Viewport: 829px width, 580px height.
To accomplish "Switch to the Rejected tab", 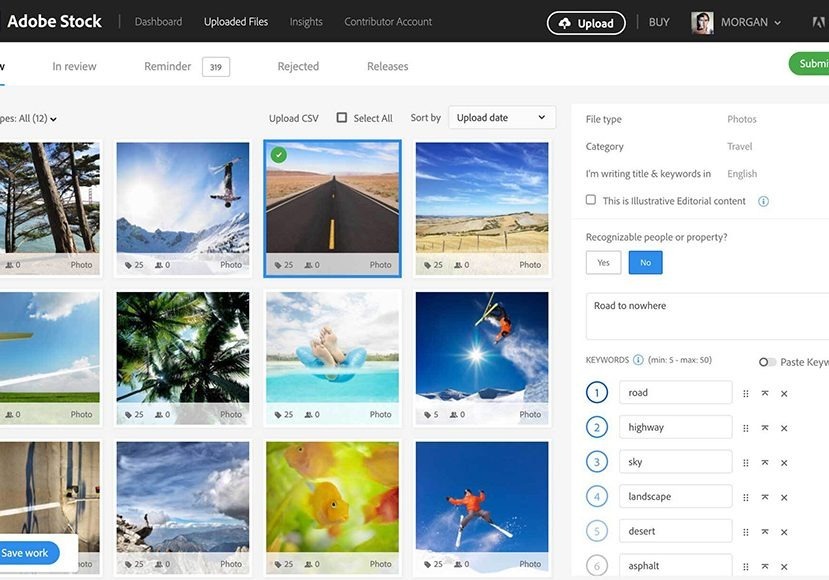I will pos(298,67).
